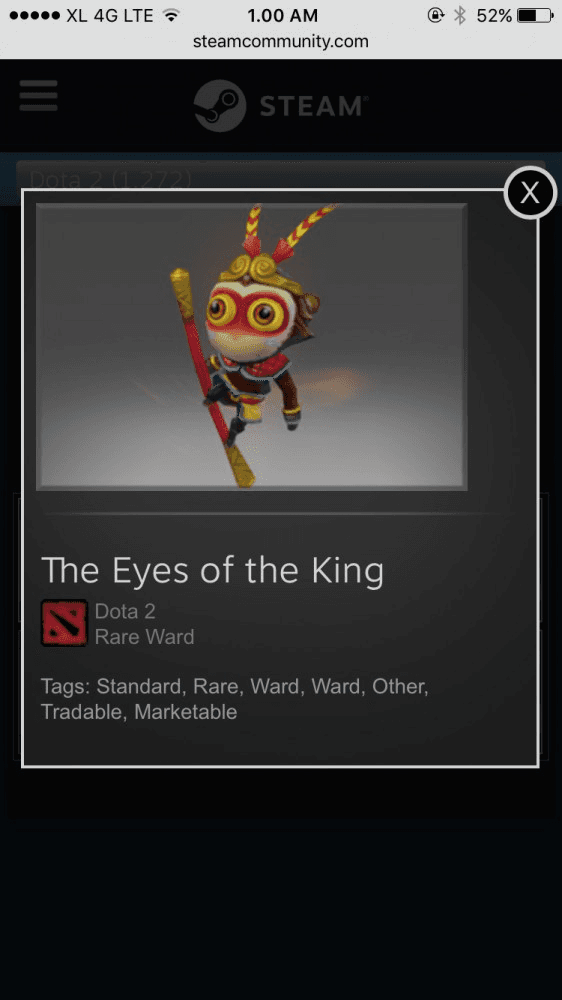Tap the steamcommunity.com address bar

[281, 42]
